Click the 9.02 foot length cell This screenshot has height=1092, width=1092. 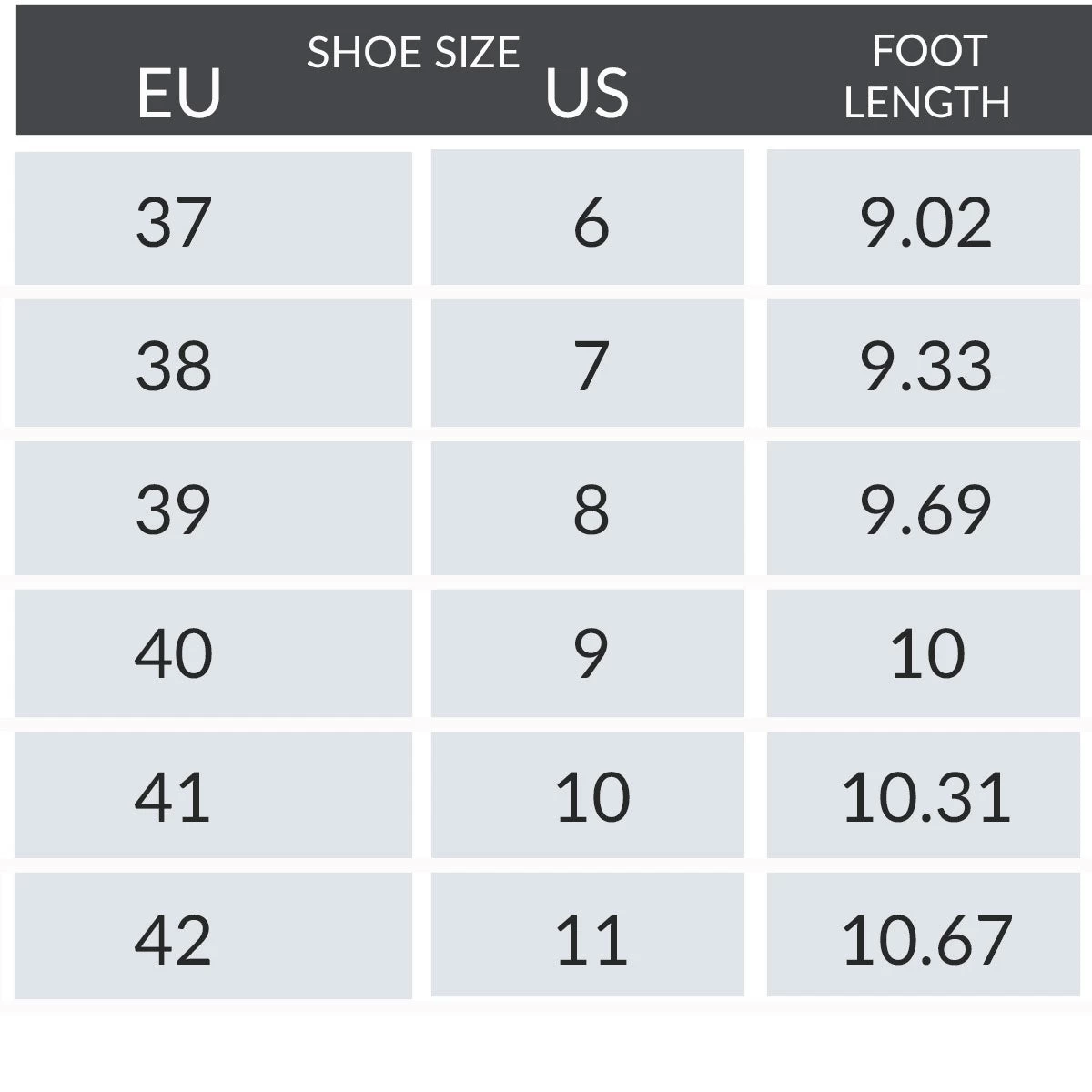[925, 218]
